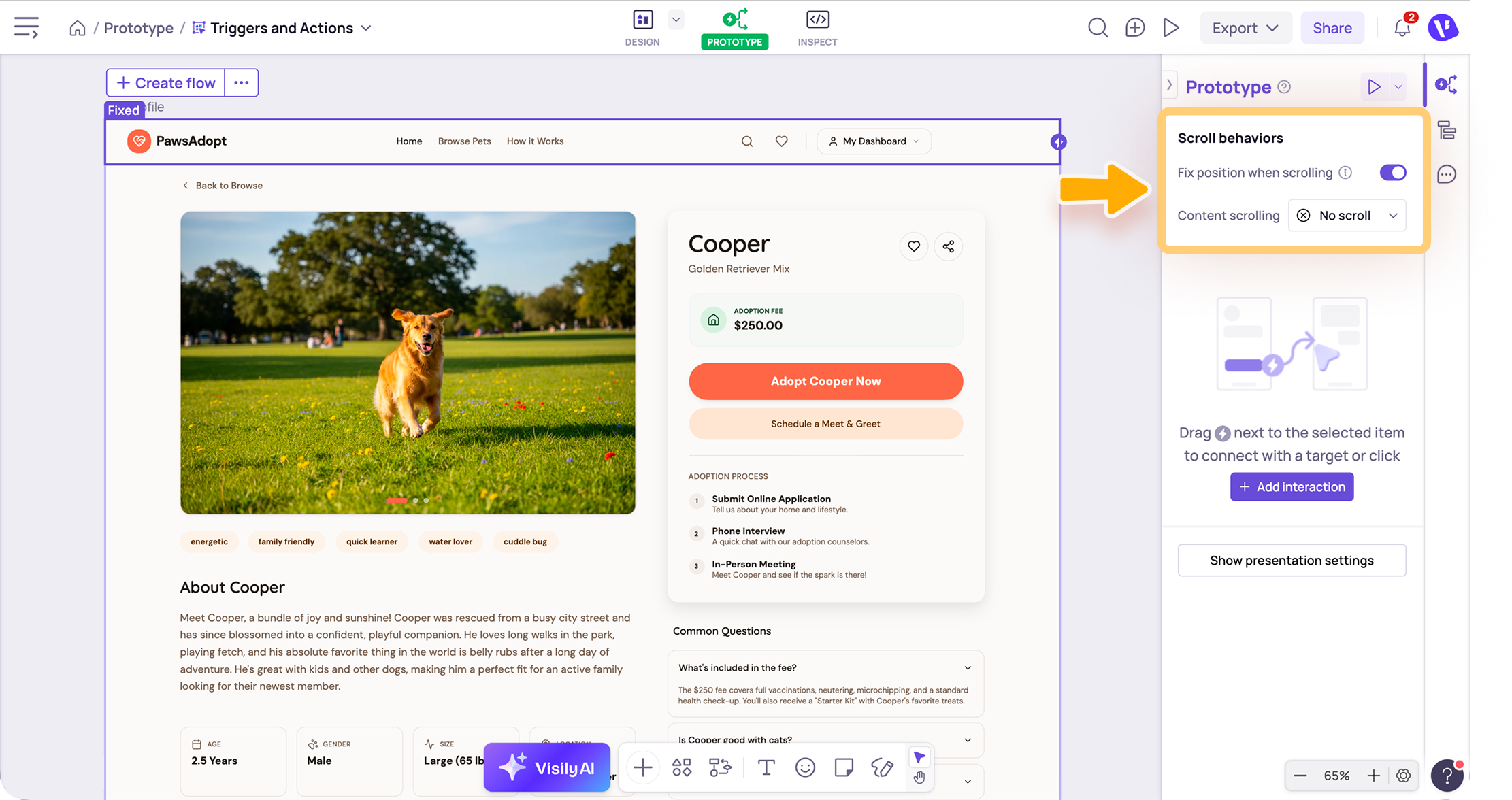Open the Prototype help icon
This screenshot has height=800, width=1512.
(x=1284, y=86)
